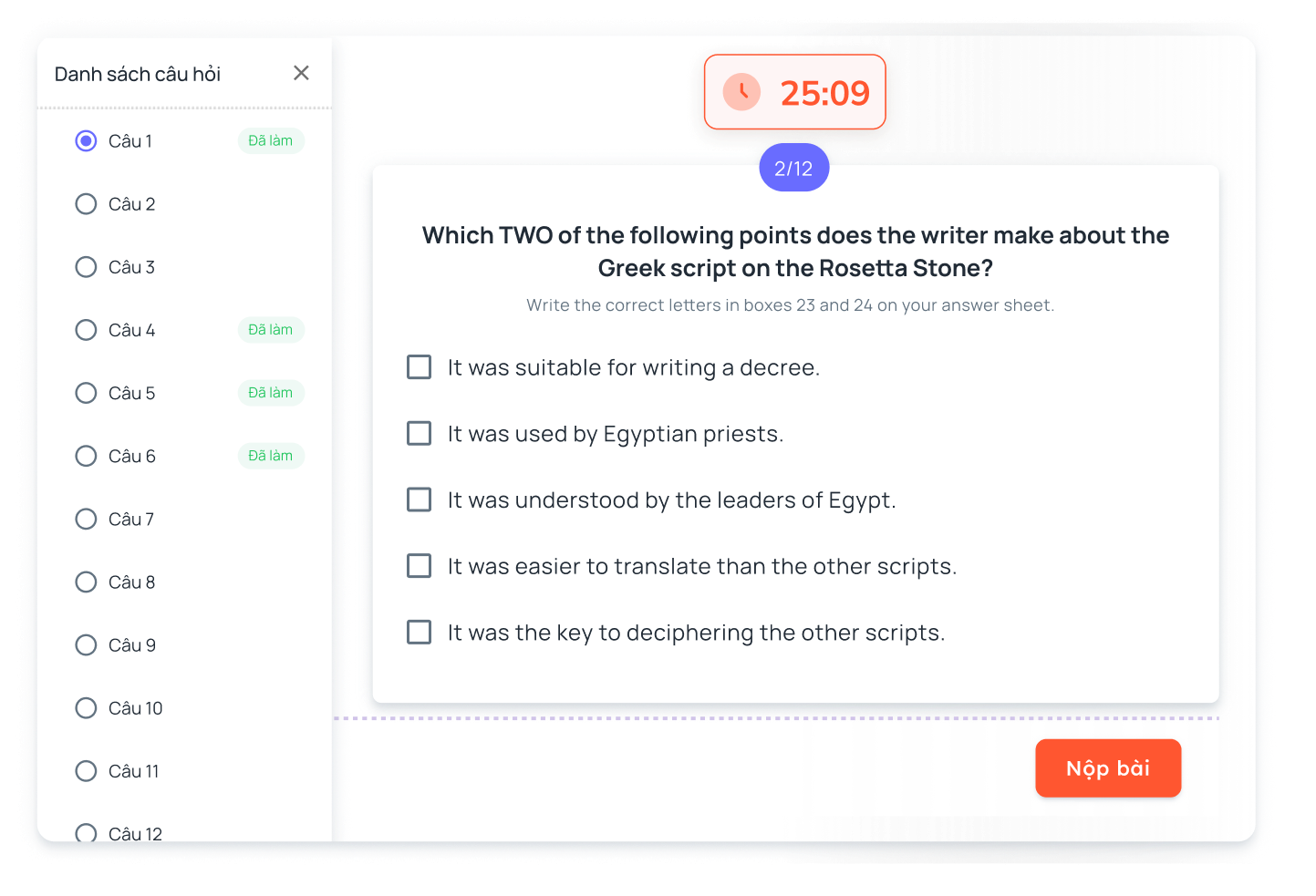1316x896 pixels.
Task: Select the Câu 1 radio button
Action: coord(86,141)
